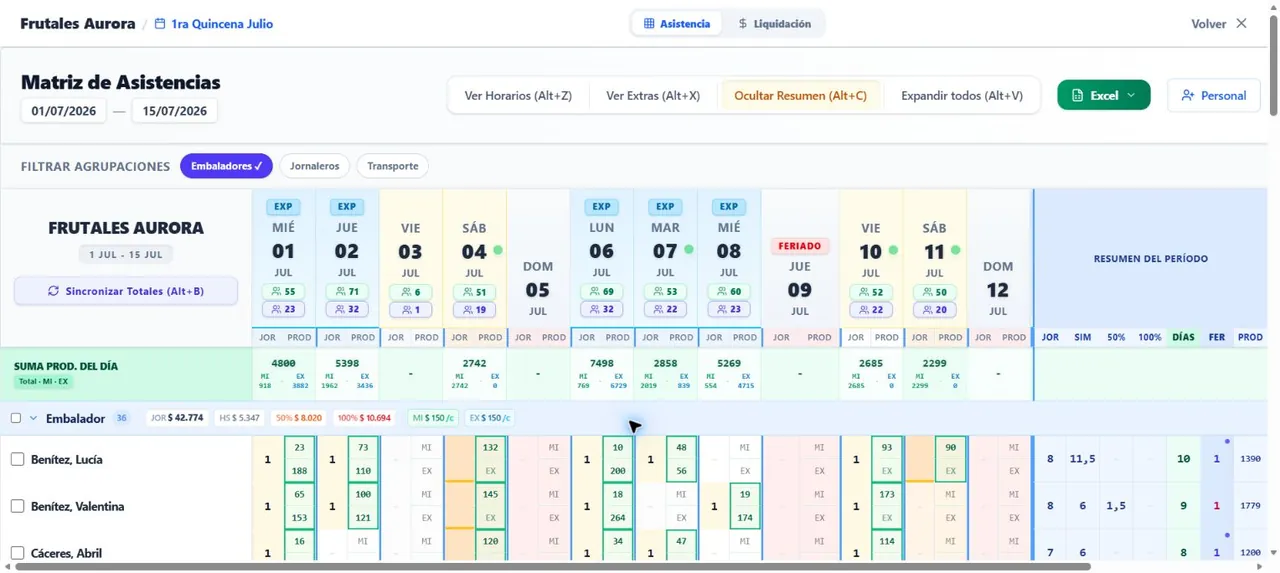Click the FER summary column header
Screen dimensions: 1280x573
click(1216, 338)
